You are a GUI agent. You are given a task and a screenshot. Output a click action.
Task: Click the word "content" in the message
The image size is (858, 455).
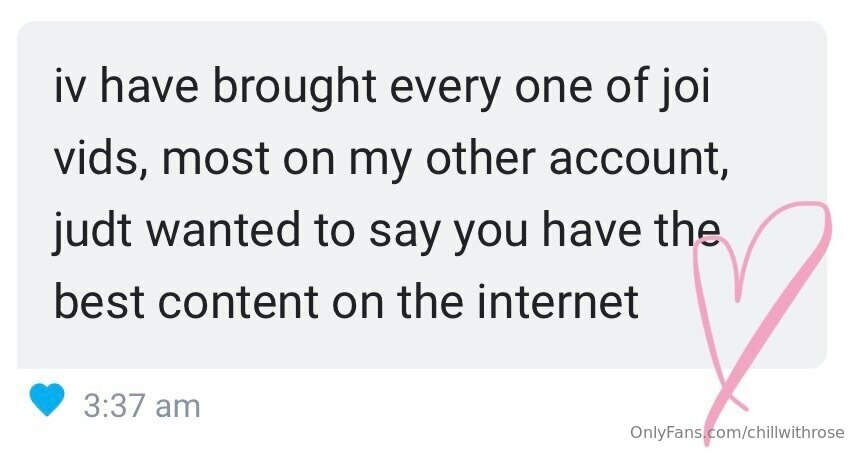coord(238,302)
